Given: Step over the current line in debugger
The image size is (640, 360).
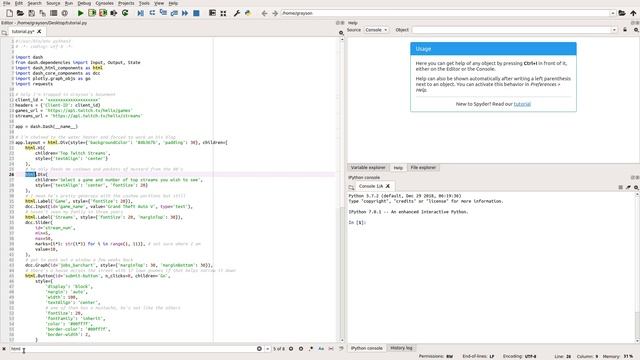Looking at the screenshot, I should click(x=152, y=13).
